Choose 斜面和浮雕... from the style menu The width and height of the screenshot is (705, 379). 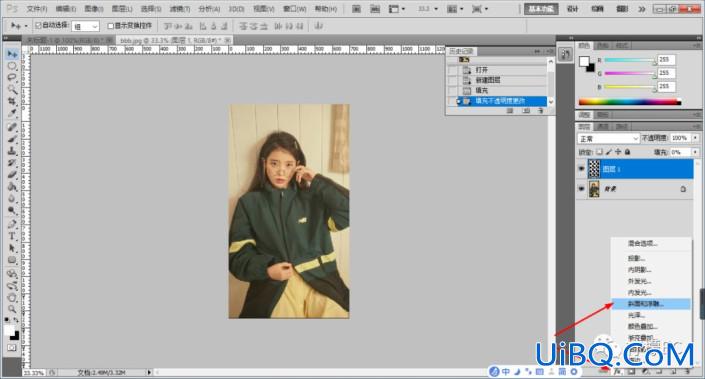651,304
